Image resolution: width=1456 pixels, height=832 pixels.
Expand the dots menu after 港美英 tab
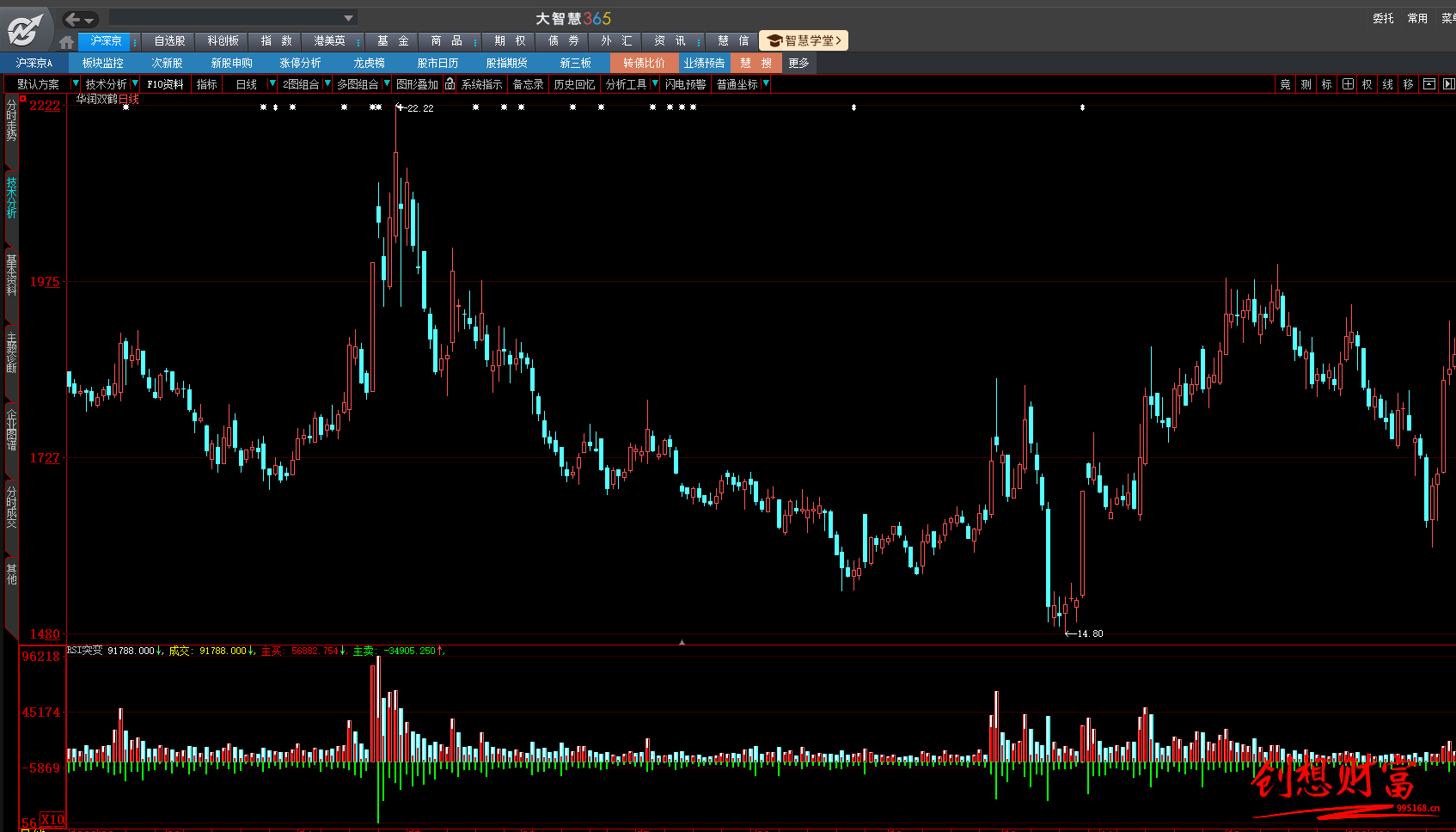[x=358, y=41]
